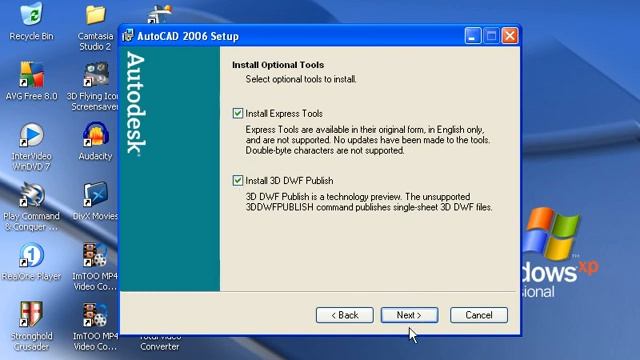Open the Recycle Bin desktop icon

coord(31,14)
